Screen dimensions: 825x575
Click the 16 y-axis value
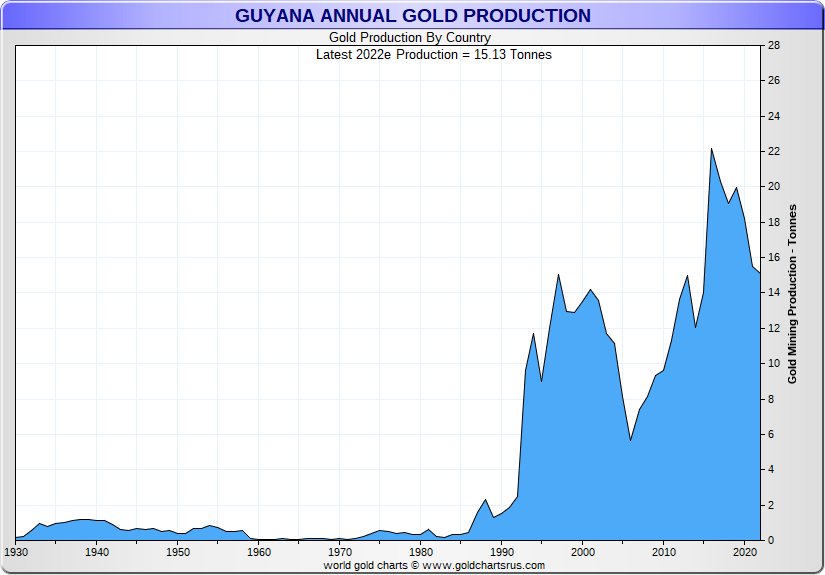pos(774,257)
